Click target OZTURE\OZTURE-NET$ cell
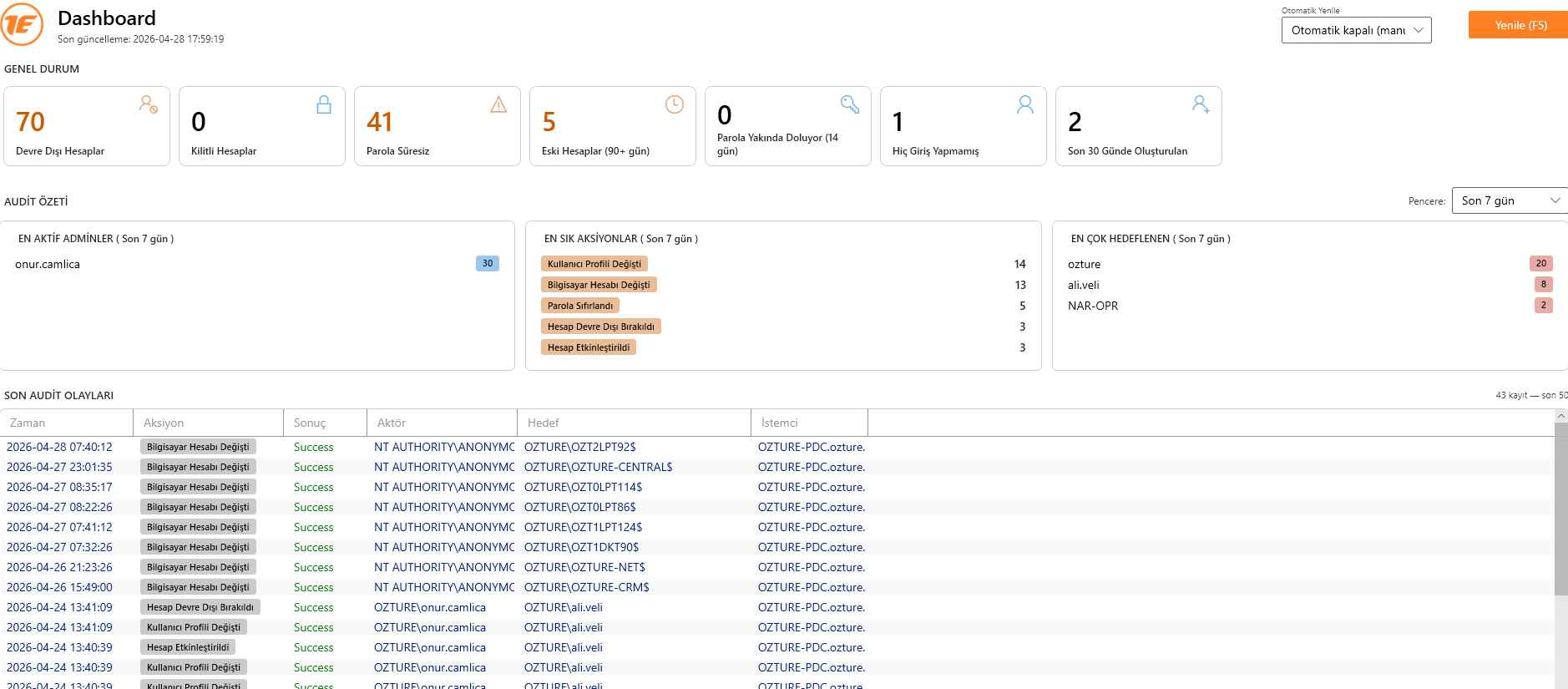This screenshot has height=689, width=1568. [584, 567]
